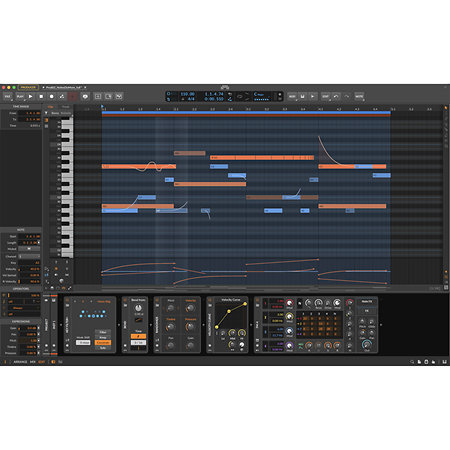Start playback with the transport play button
The height and width of the screenshot is (450, 450).
[31, 96]
